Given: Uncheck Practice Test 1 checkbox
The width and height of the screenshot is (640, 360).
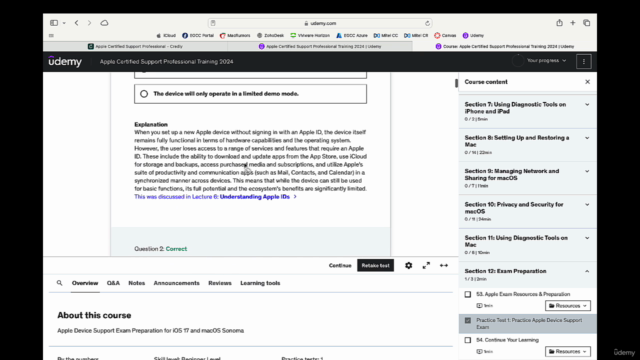Looking at the screenshot, I should (468, 320).
